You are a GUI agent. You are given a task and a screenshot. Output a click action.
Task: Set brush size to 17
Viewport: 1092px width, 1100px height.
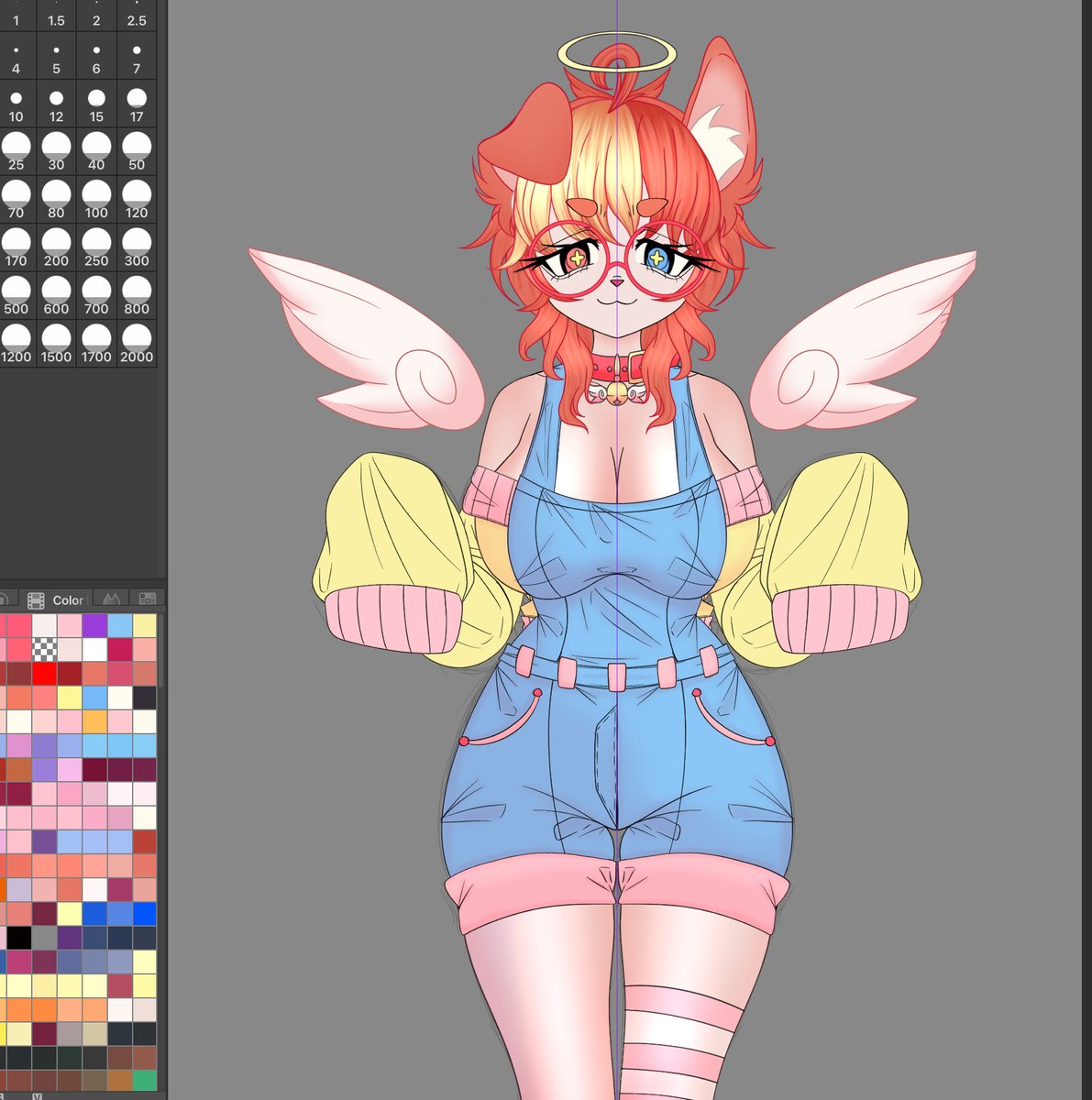tap(137, 102)
